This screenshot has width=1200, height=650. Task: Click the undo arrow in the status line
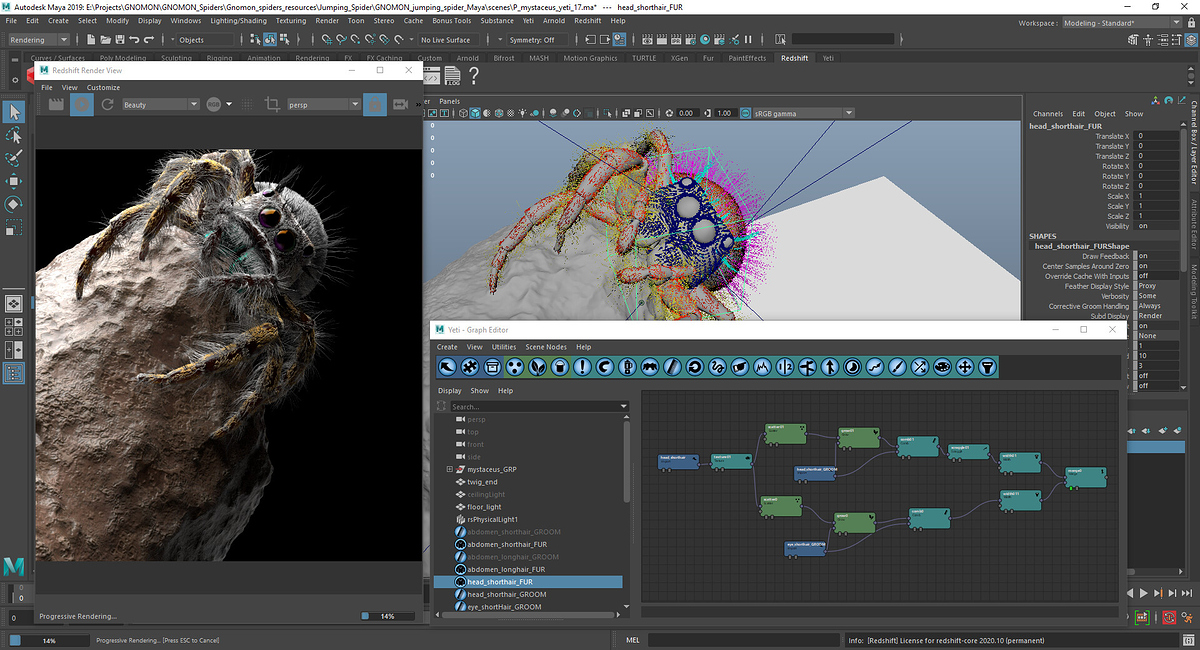133,40
